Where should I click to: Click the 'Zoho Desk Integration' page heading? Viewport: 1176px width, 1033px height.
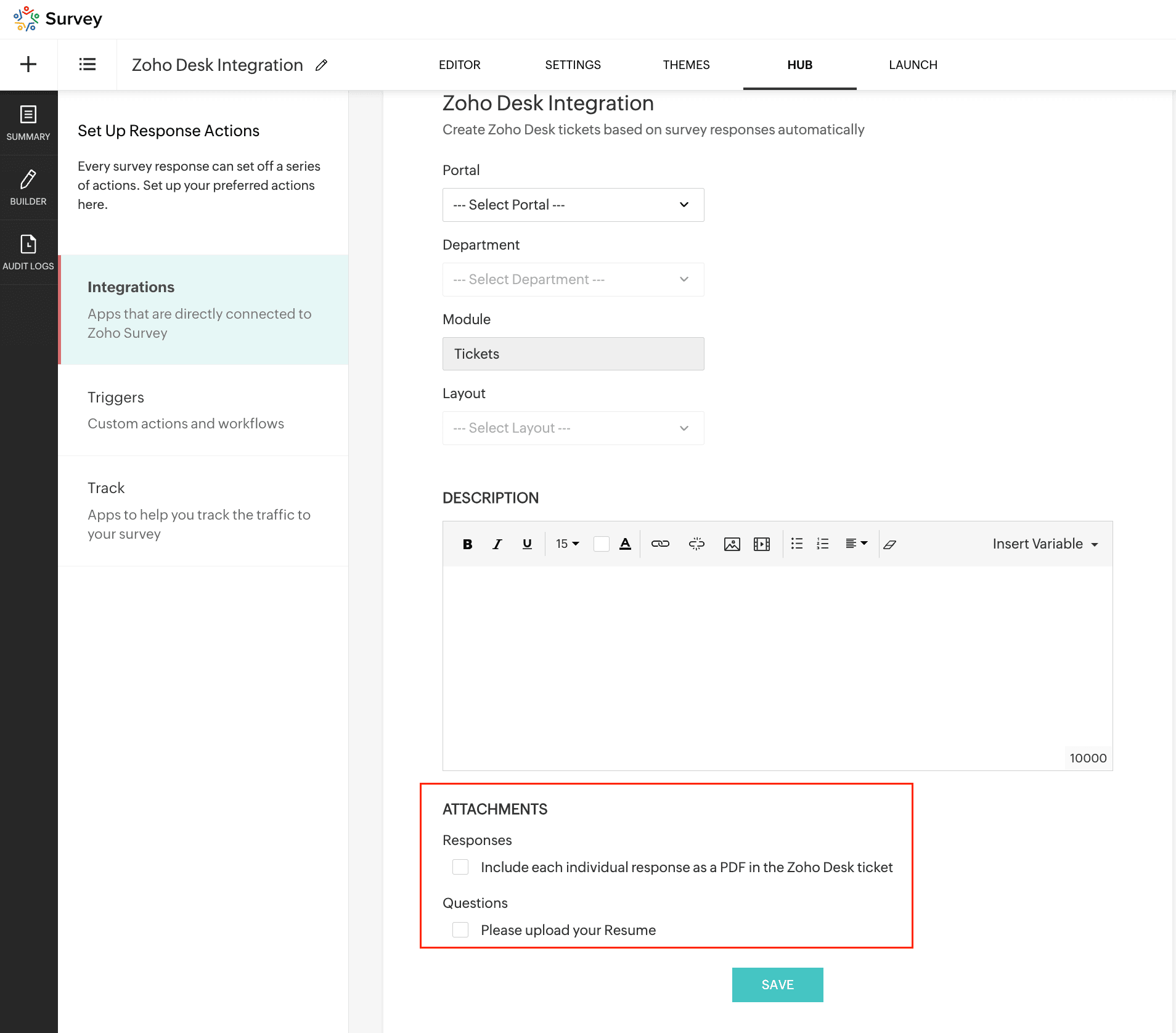click(548, 103)
